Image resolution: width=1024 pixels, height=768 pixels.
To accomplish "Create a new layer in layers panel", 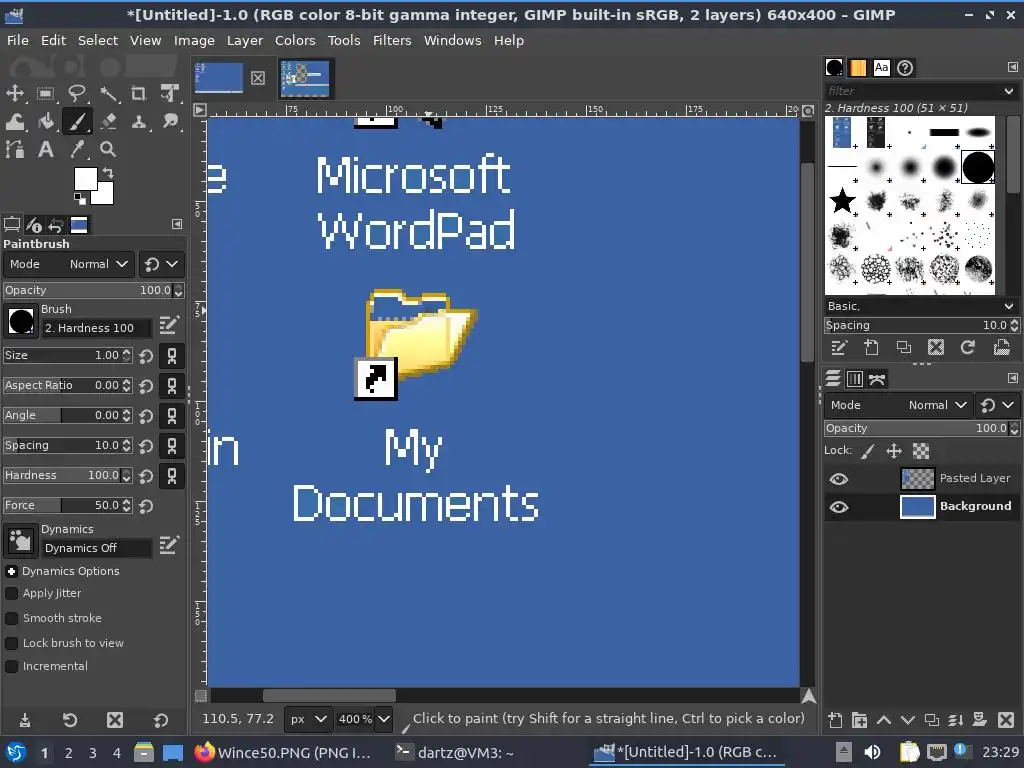I will pos(835,720).
